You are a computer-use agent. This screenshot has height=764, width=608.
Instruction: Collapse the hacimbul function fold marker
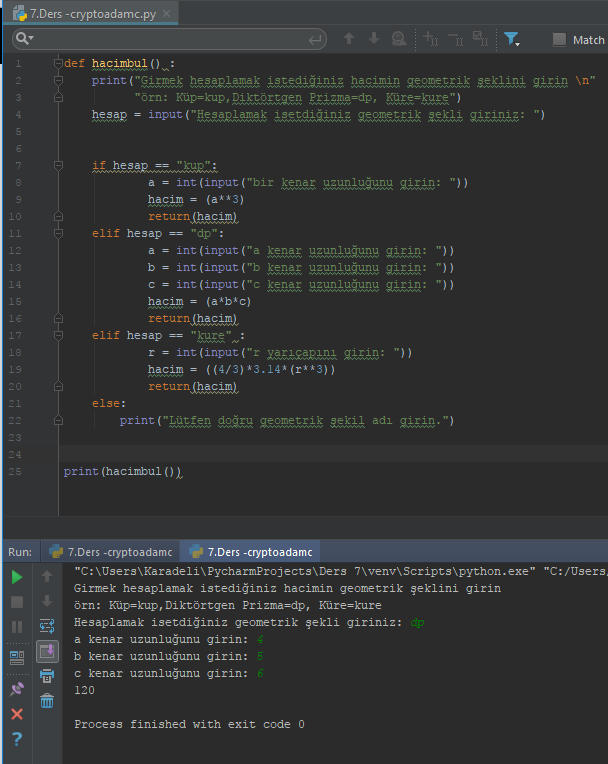58,63
